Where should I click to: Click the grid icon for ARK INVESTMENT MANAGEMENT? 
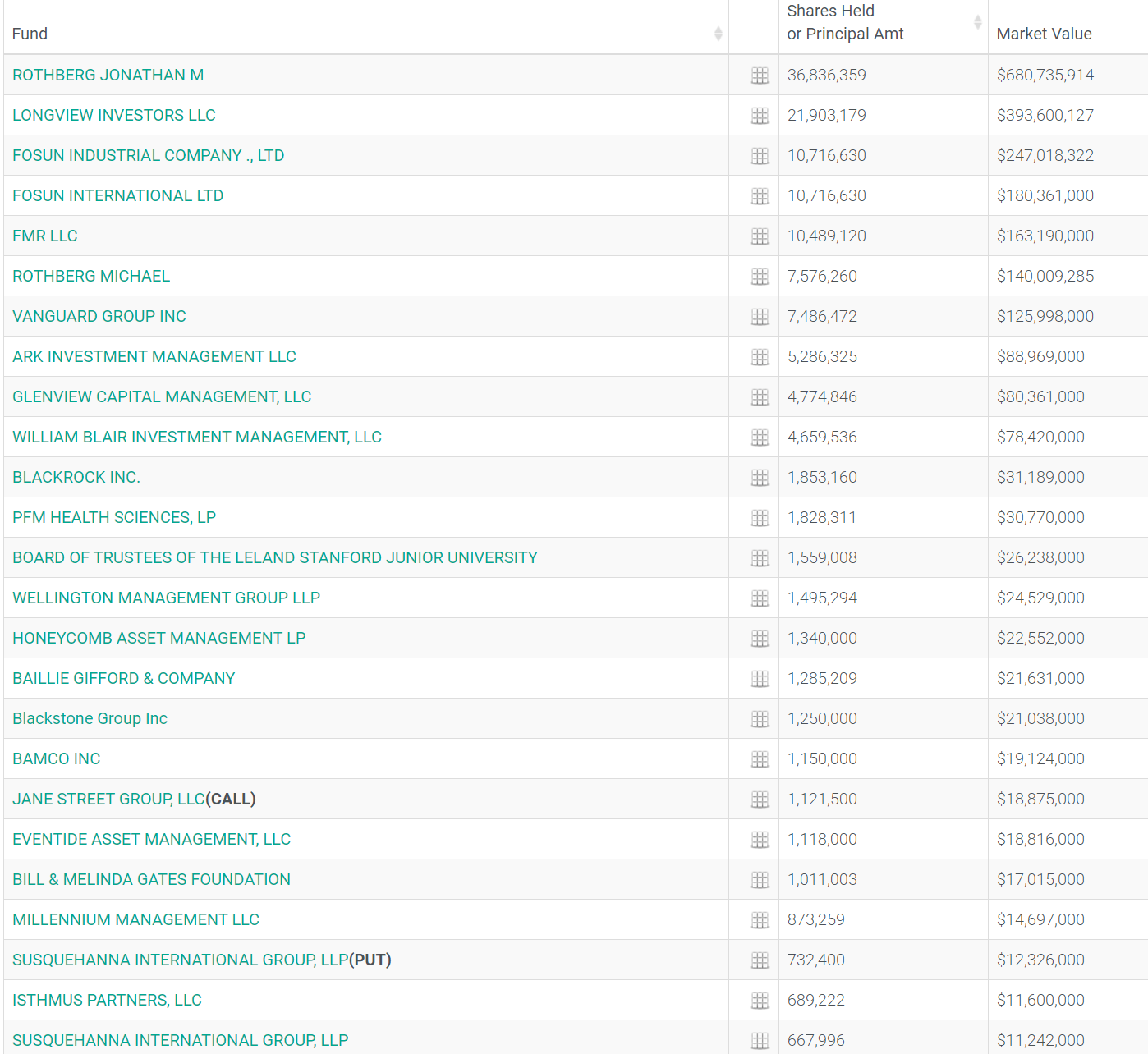pos(760,357)
